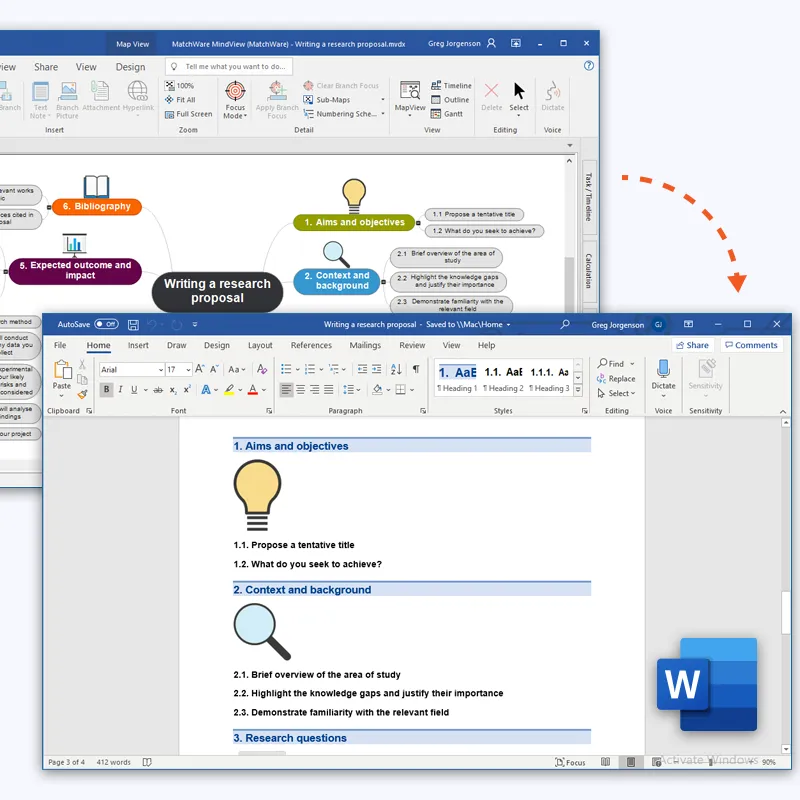Click the Format Painter brush icon
The width and height of the screenshot is (800, 800).
pyautogui.click(x=82, y=394)
